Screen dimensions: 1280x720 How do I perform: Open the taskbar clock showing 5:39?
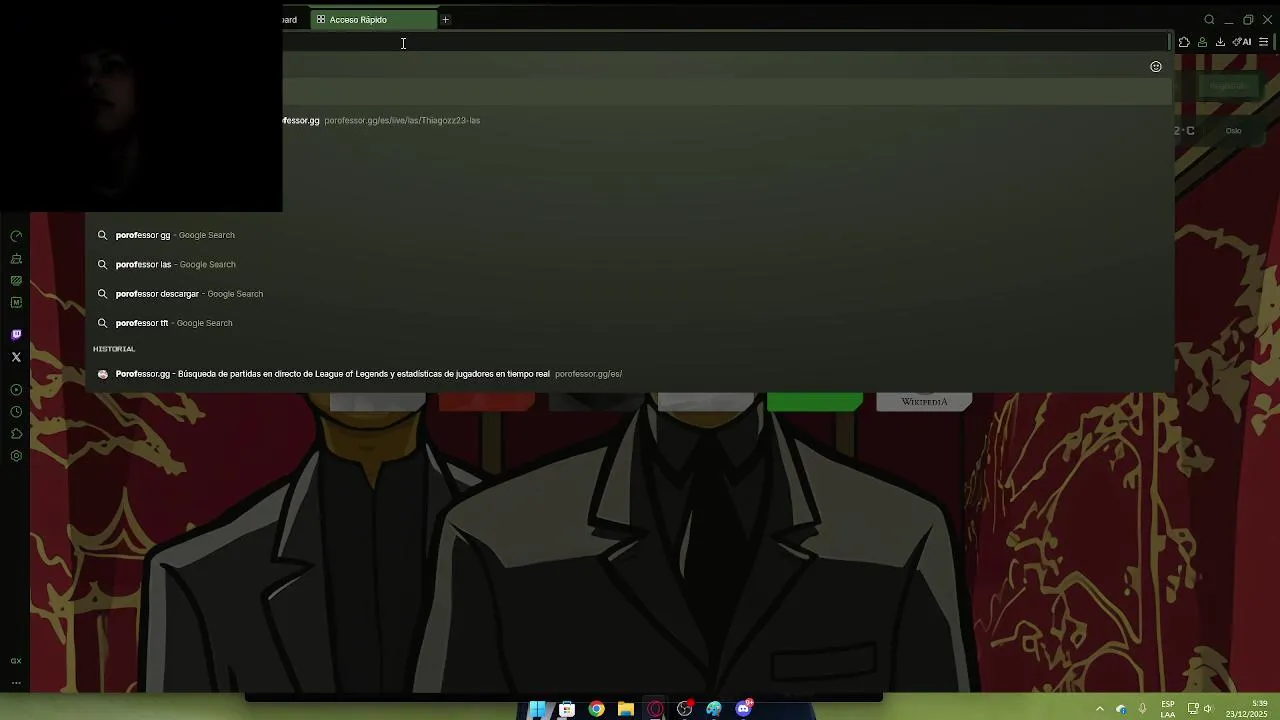1248,709
